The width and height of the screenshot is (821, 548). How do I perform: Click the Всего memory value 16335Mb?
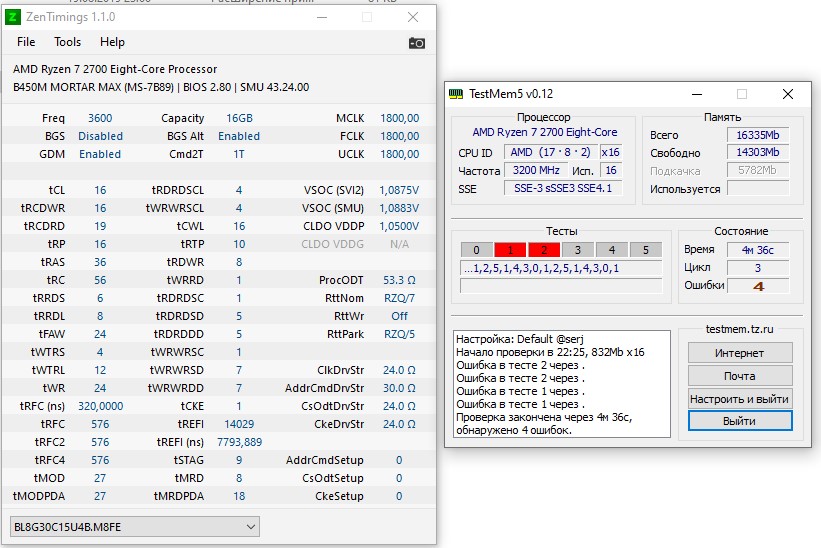758,135
